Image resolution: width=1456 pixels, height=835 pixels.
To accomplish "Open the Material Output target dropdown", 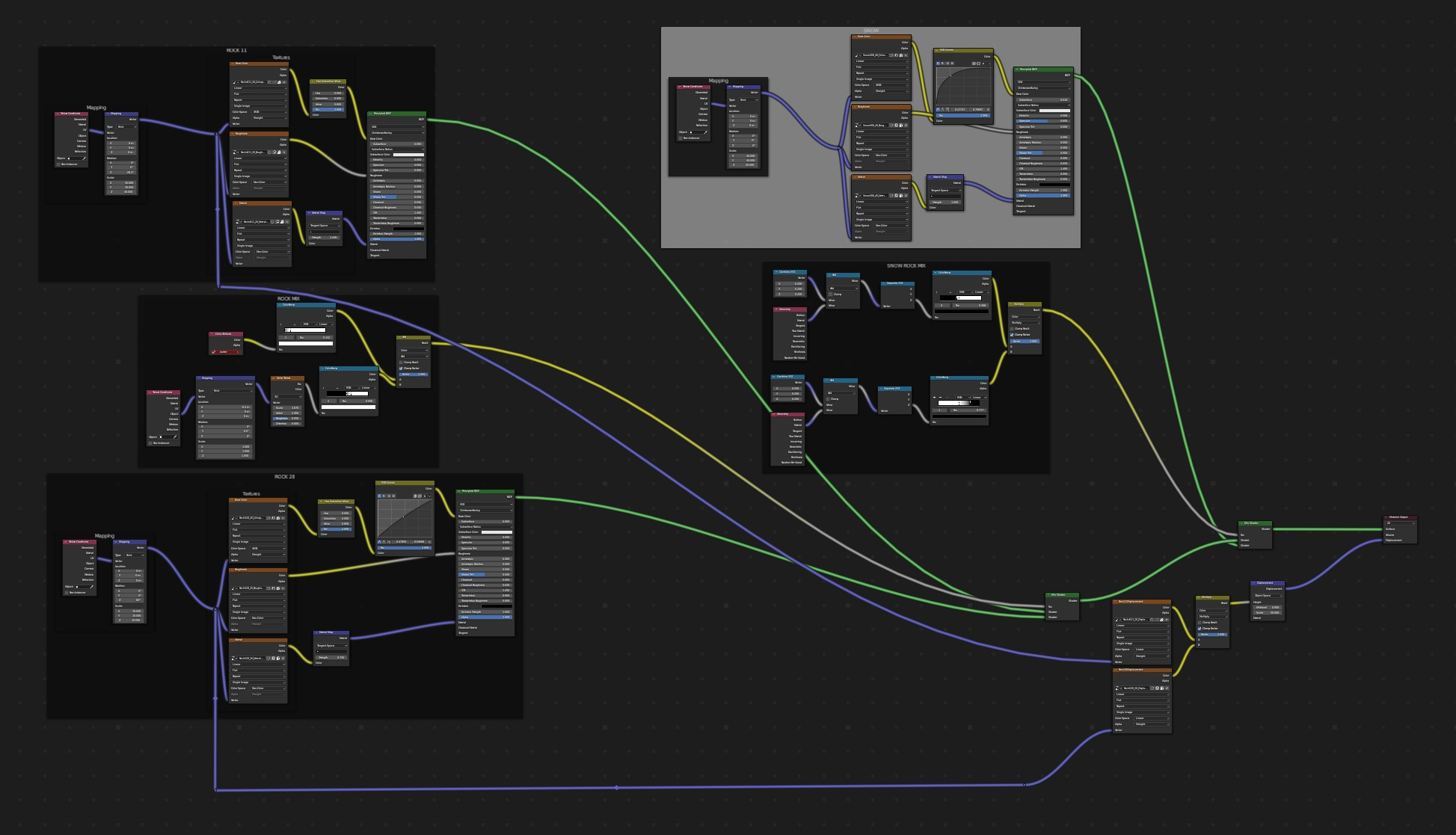I will coord(1400,523).
